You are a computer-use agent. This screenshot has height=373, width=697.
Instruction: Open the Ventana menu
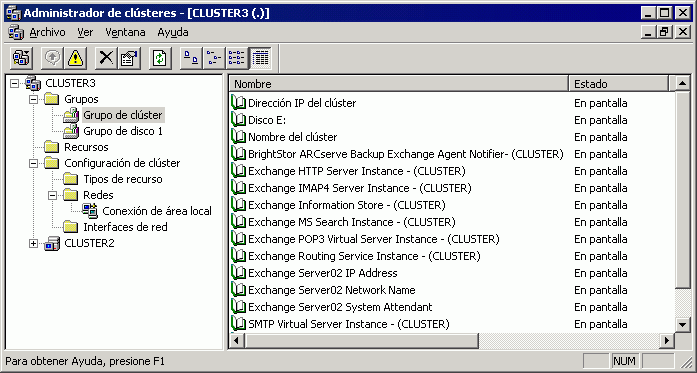125,32
